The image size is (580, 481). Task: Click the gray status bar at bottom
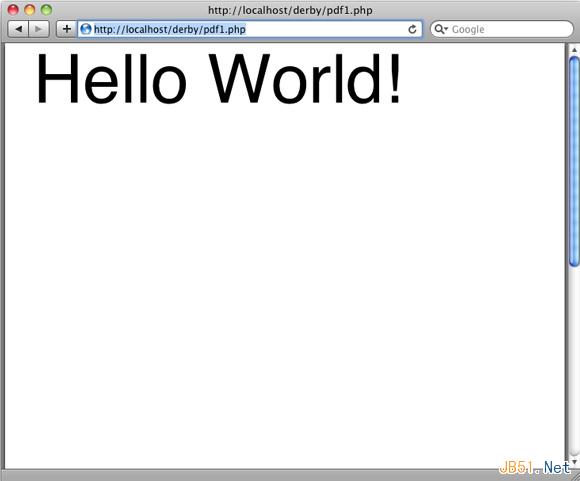pos(252,475)
